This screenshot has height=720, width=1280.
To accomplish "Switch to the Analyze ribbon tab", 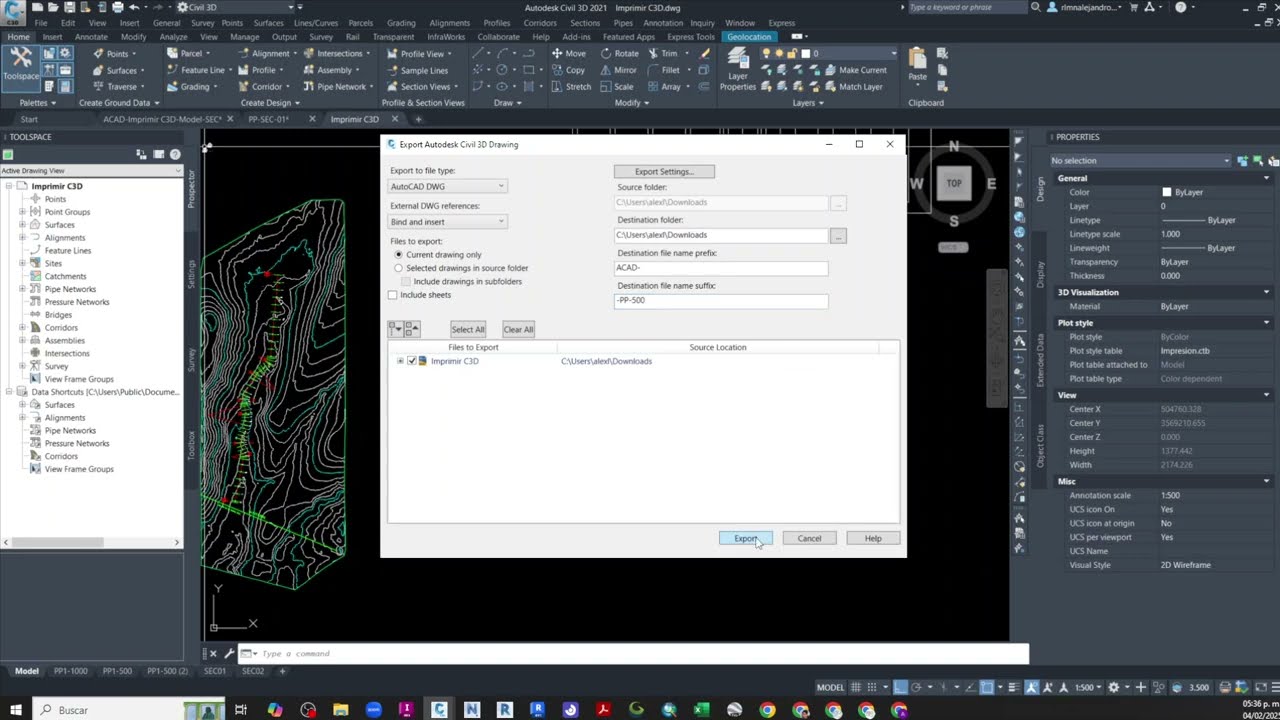I will pos(173,37).
